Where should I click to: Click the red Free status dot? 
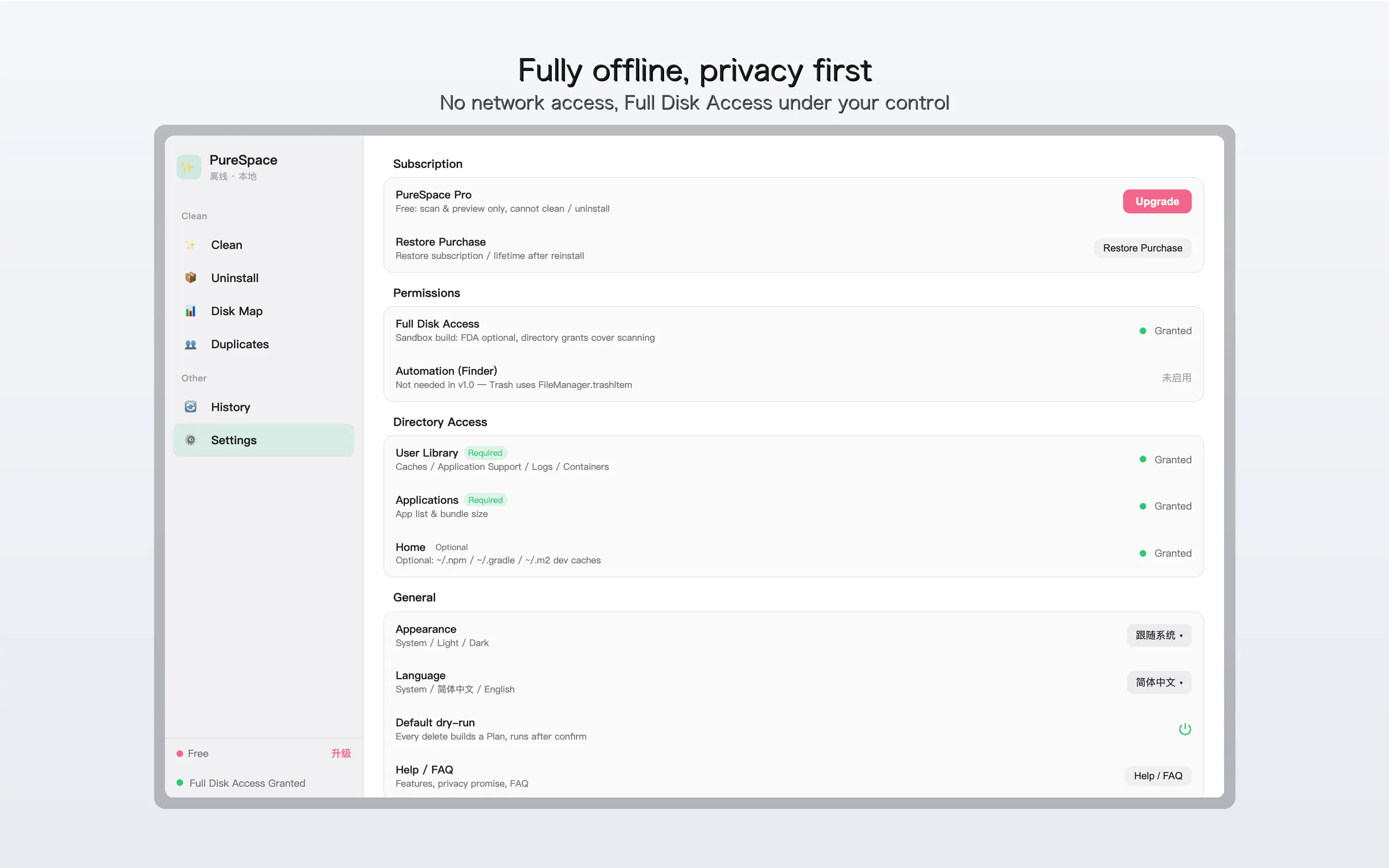180,754
